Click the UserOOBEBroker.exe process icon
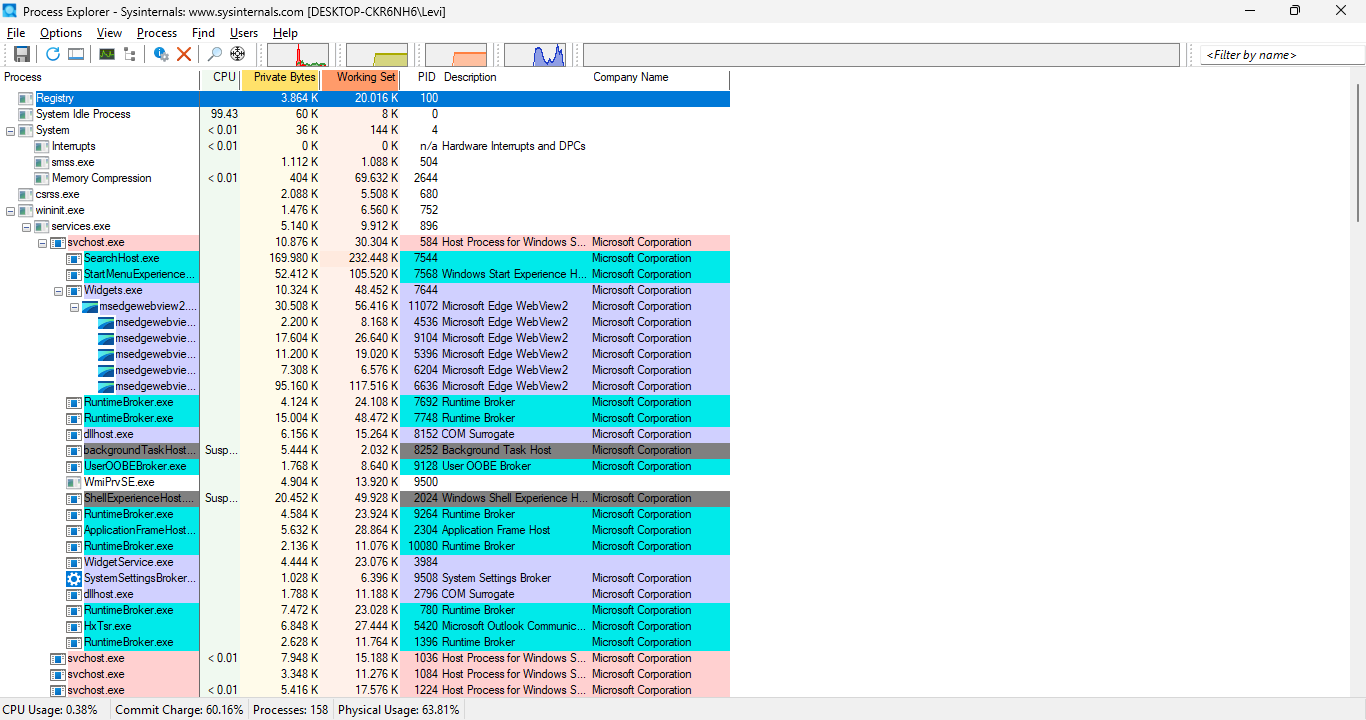This screenshot has height=720, width=1366. [x=74, y=466]
